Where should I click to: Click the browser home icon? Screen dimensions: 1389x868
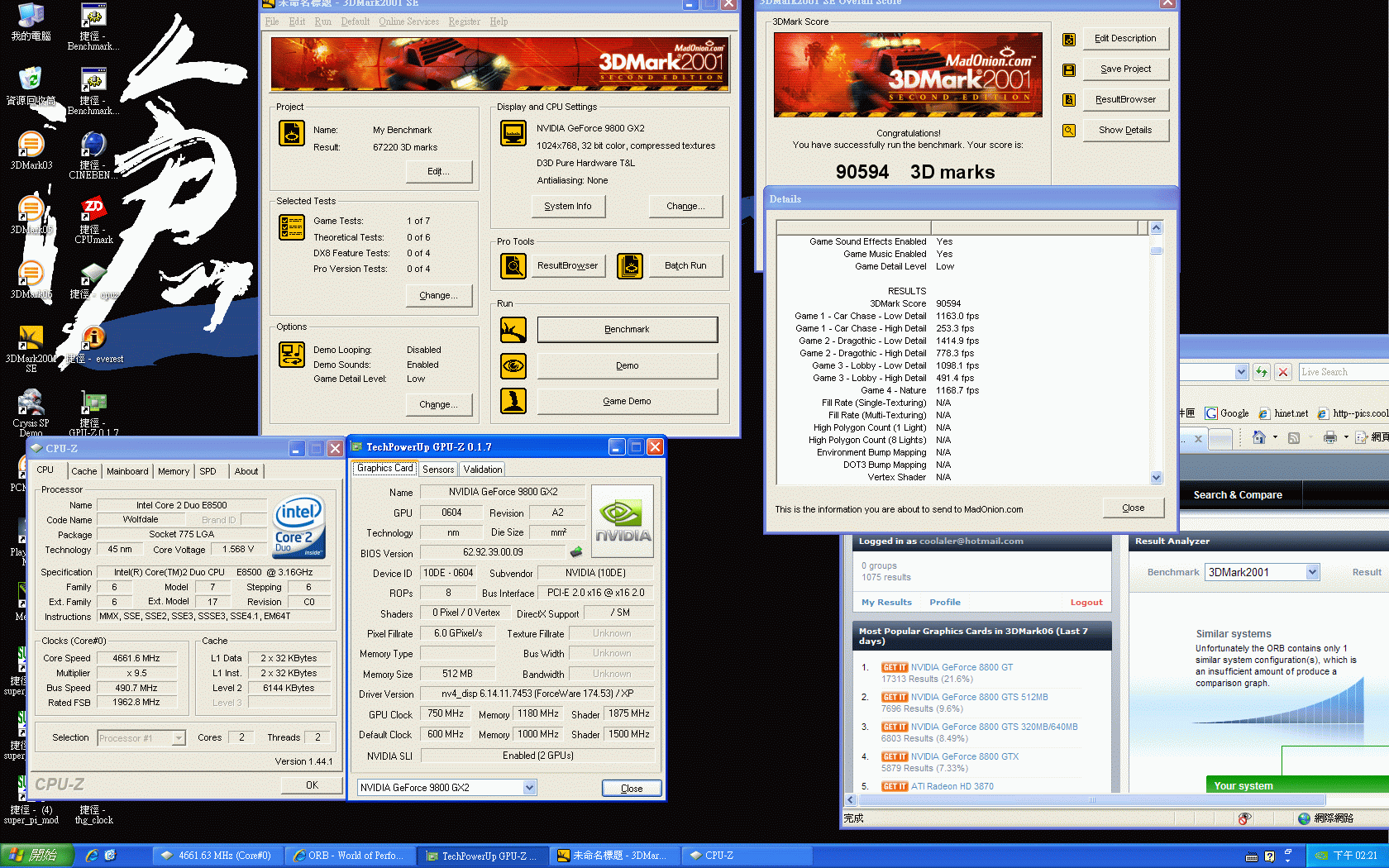[x=1259, y=437]
